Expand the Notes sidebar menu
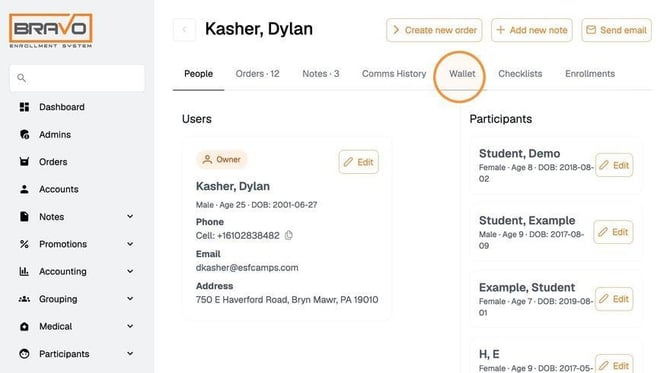The image size is (670, 373). click(x=130, y=217)
